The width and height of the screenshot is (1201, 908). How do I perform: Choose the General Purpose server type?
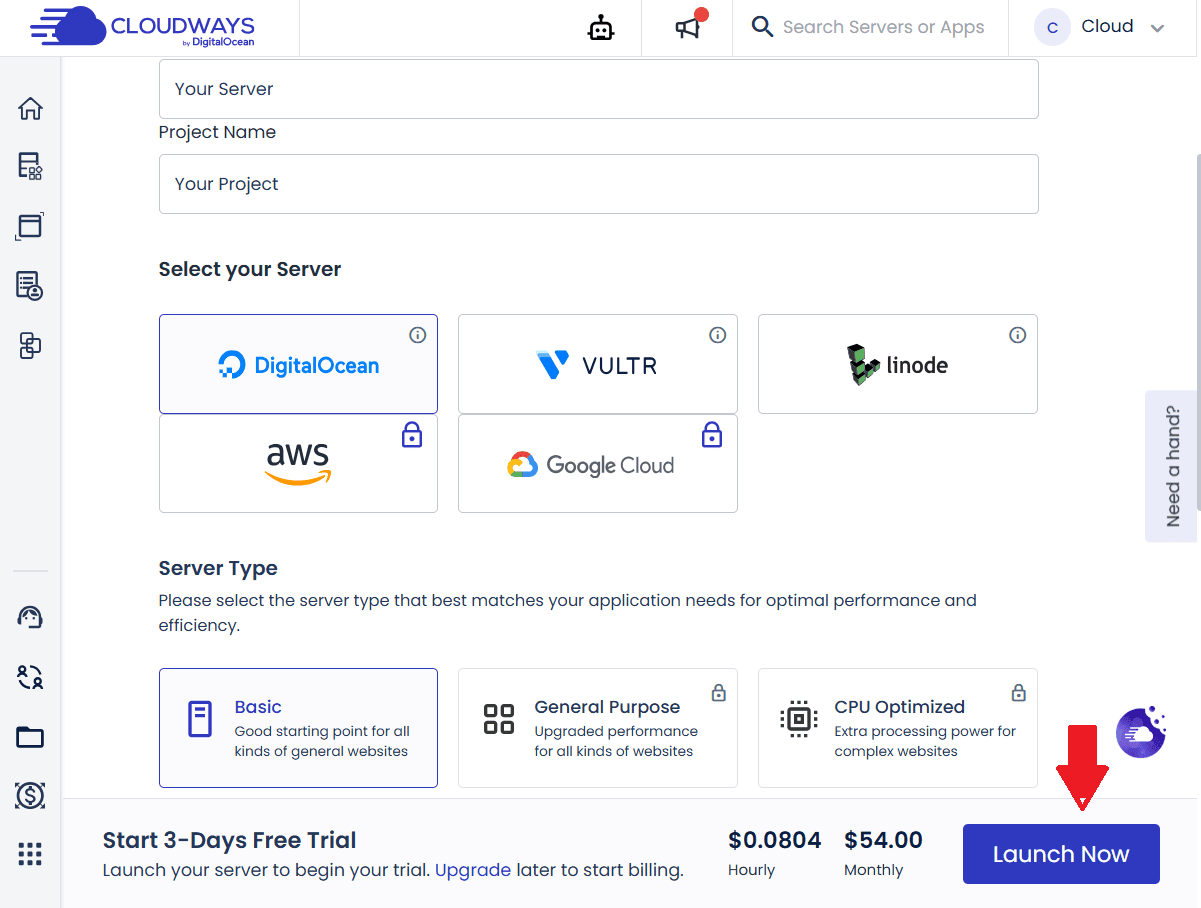tap(598, 728)
